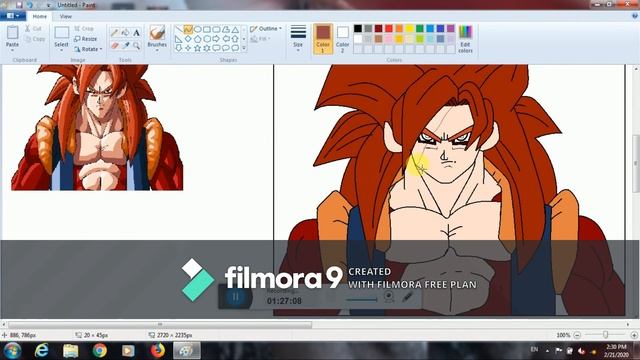Open the shape Fill dropdown
This screenshot has height=360, width=640.
coord(260,39)
